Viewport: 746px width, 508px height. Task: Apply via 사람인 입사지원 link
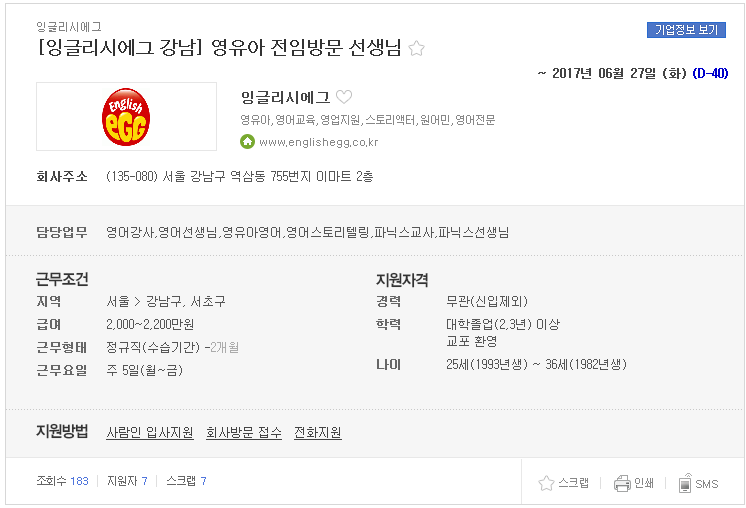tap(150, 432)
